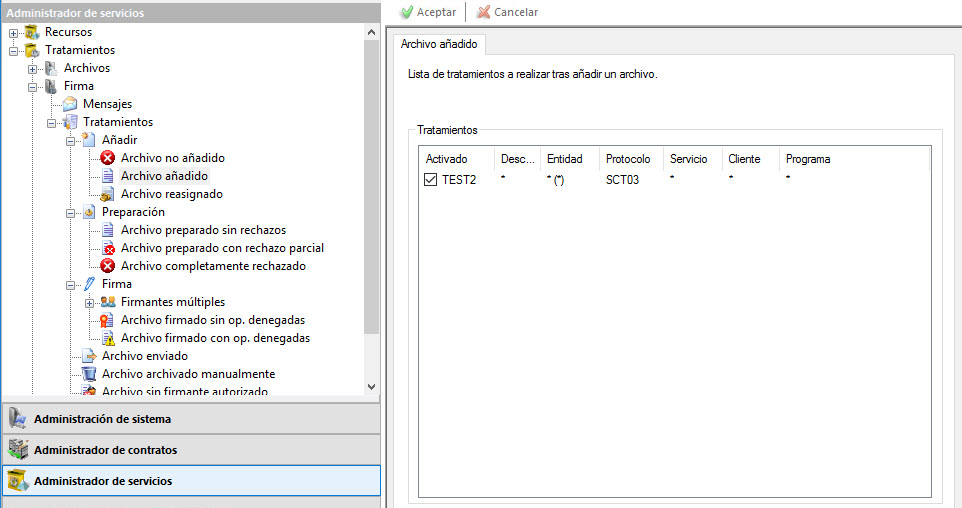
Task: Click the red error icon beside Archivo no añadido
Action: (108, 158)
